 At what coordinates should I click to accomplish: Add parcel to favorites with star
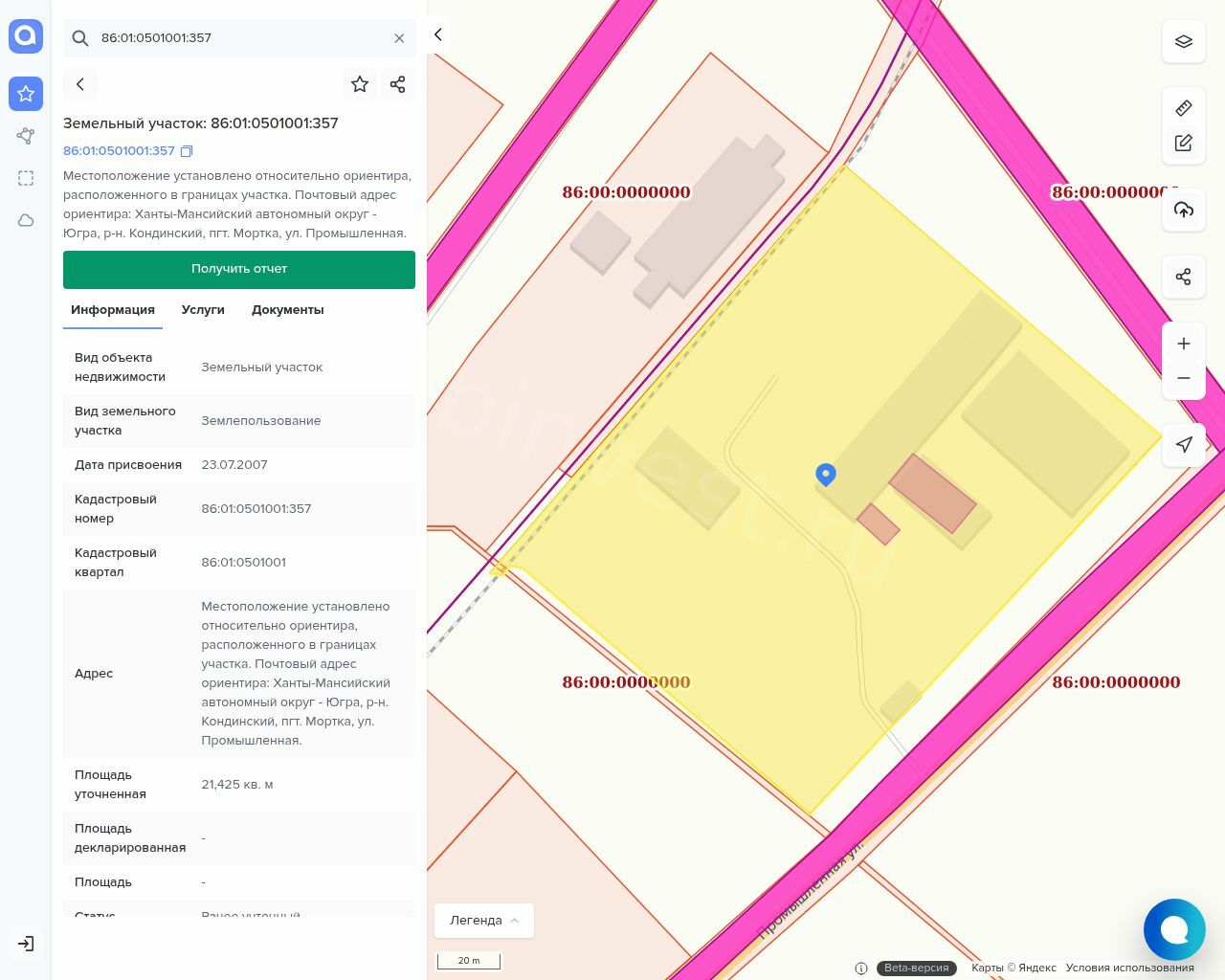(360, 84)
